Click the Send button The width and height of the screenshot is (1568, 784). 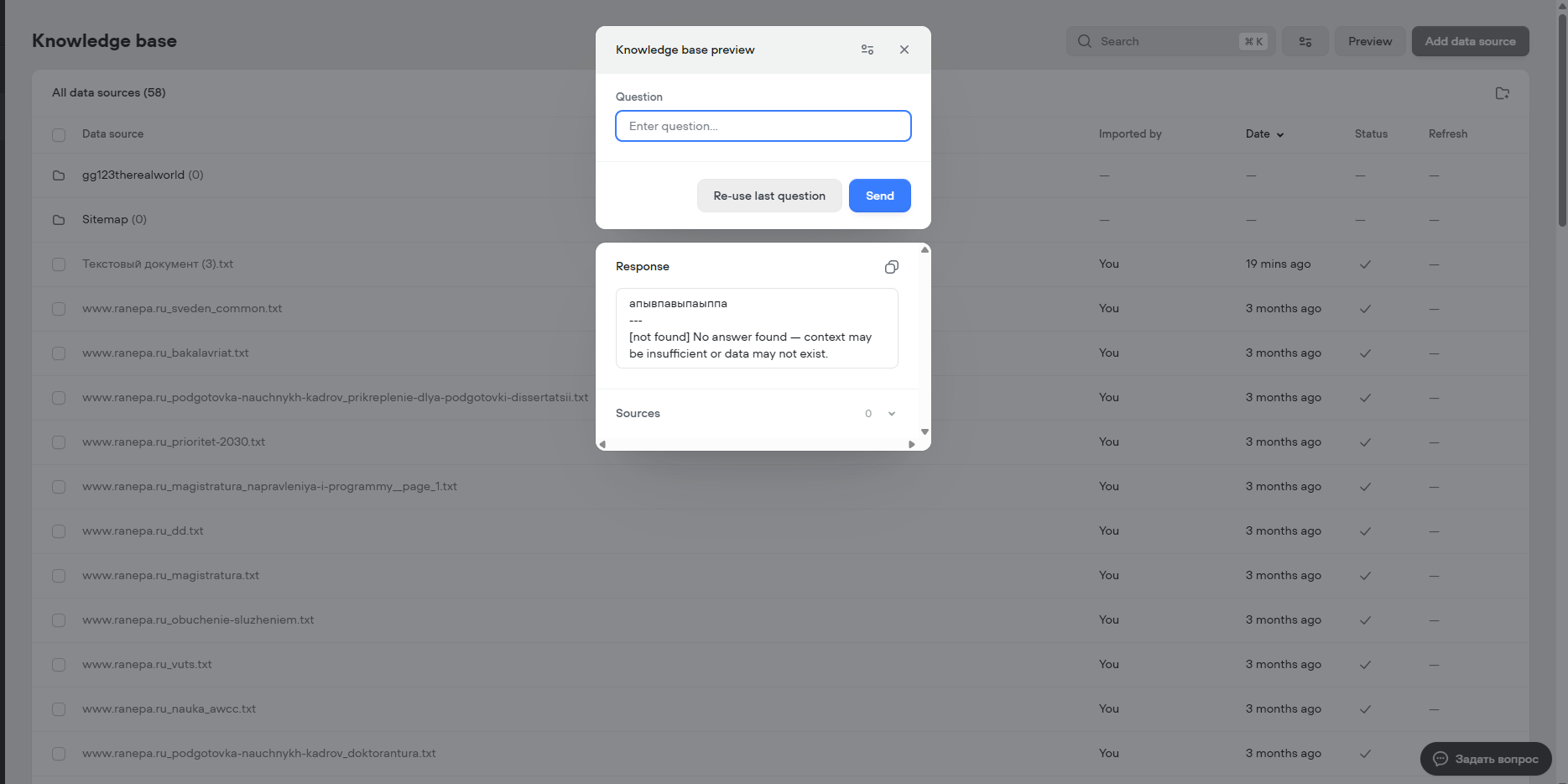(880, 196)
